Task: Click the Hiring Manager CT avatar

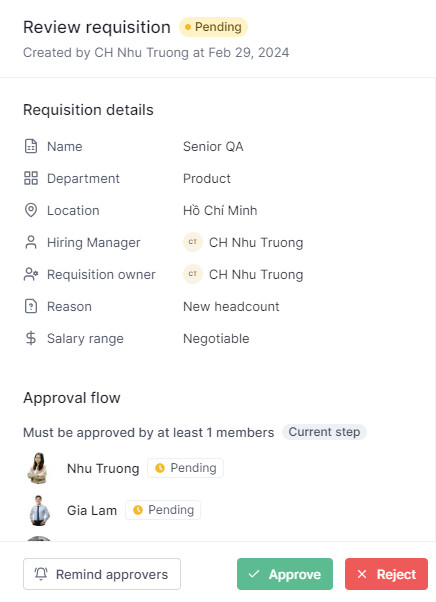Action: point(193,242)
